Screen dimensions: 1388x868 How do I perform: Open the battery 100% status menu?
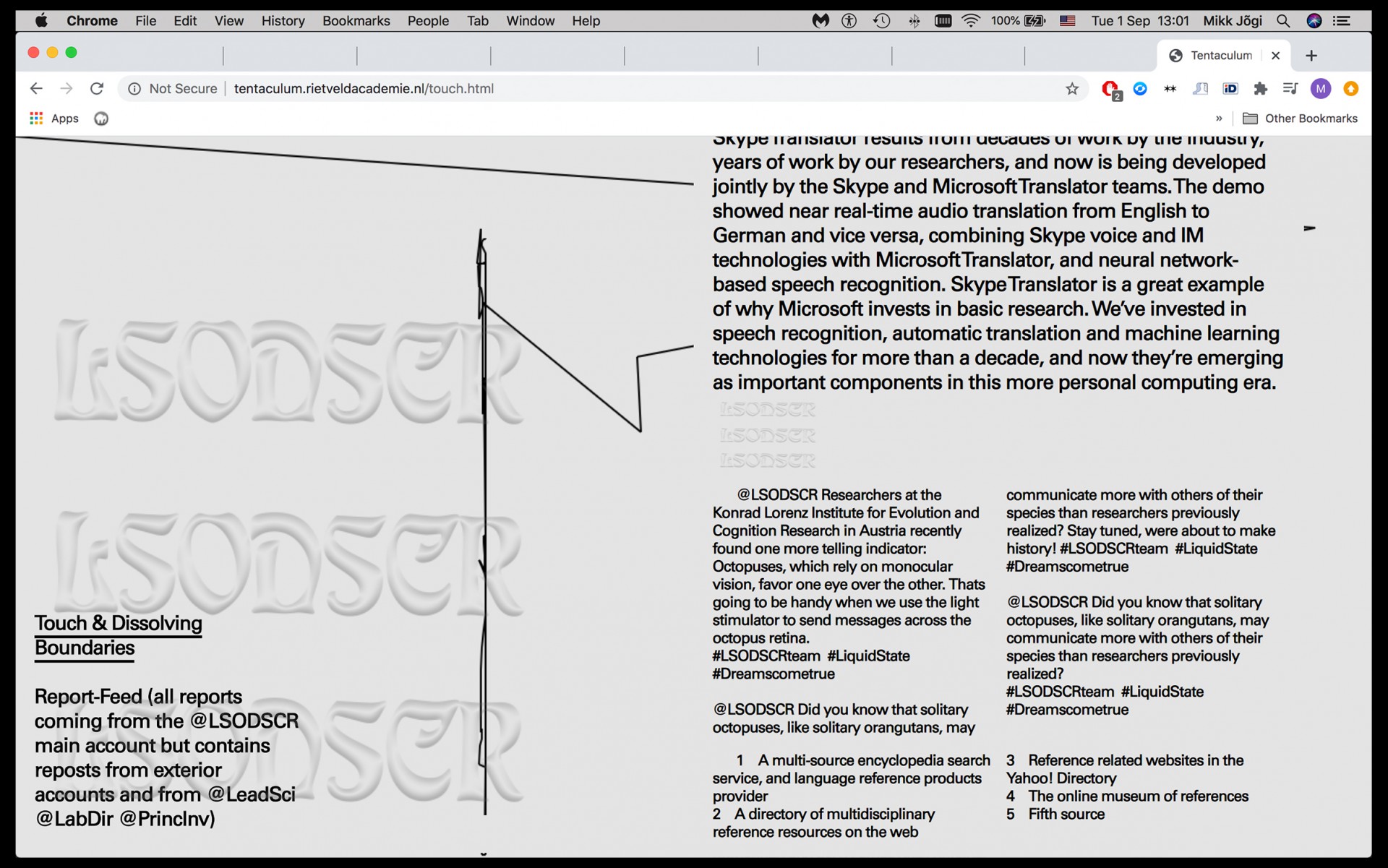pyautogui.click(x=1018, y=21)
